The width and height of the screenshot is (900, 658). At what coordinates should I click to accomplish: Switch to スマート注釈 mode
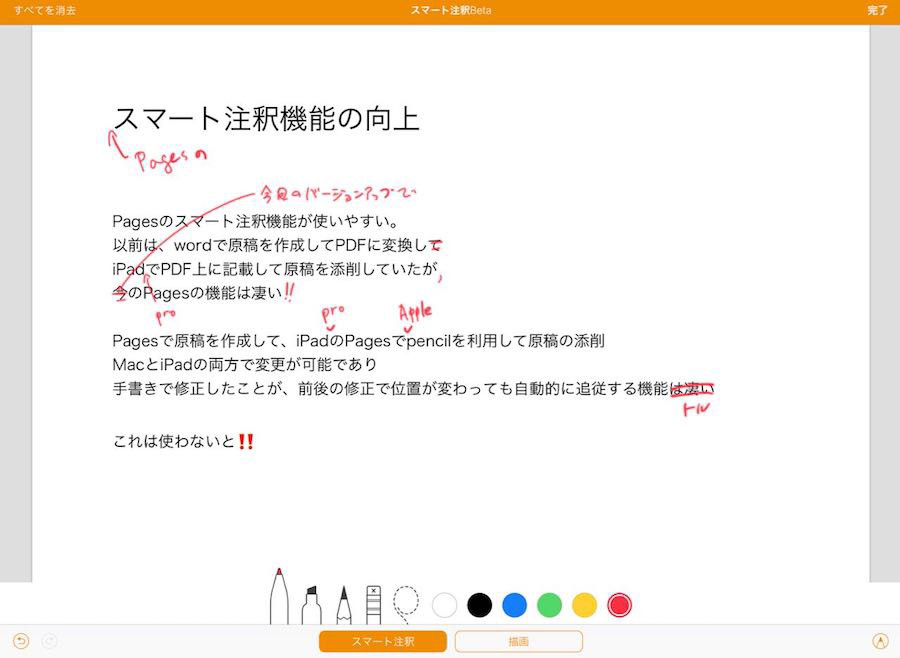pos(383,641)
